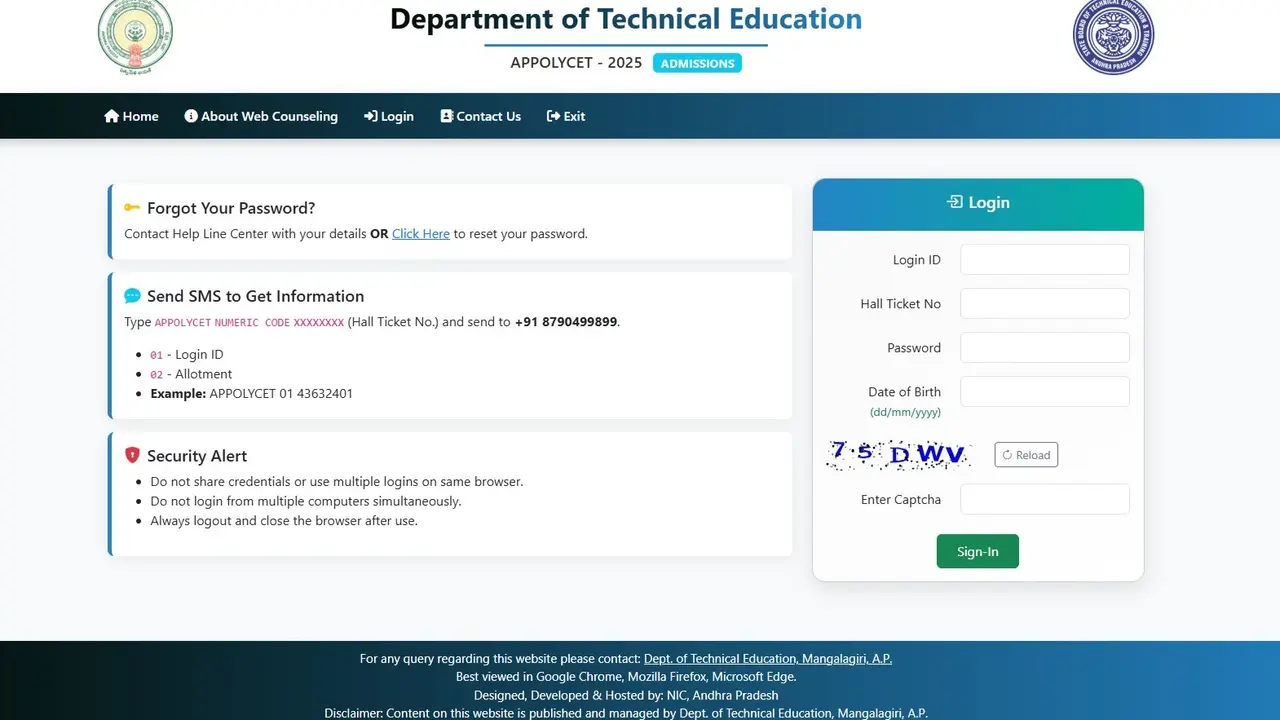Click the Home house icon in the navbar

[x=113, y=116]
